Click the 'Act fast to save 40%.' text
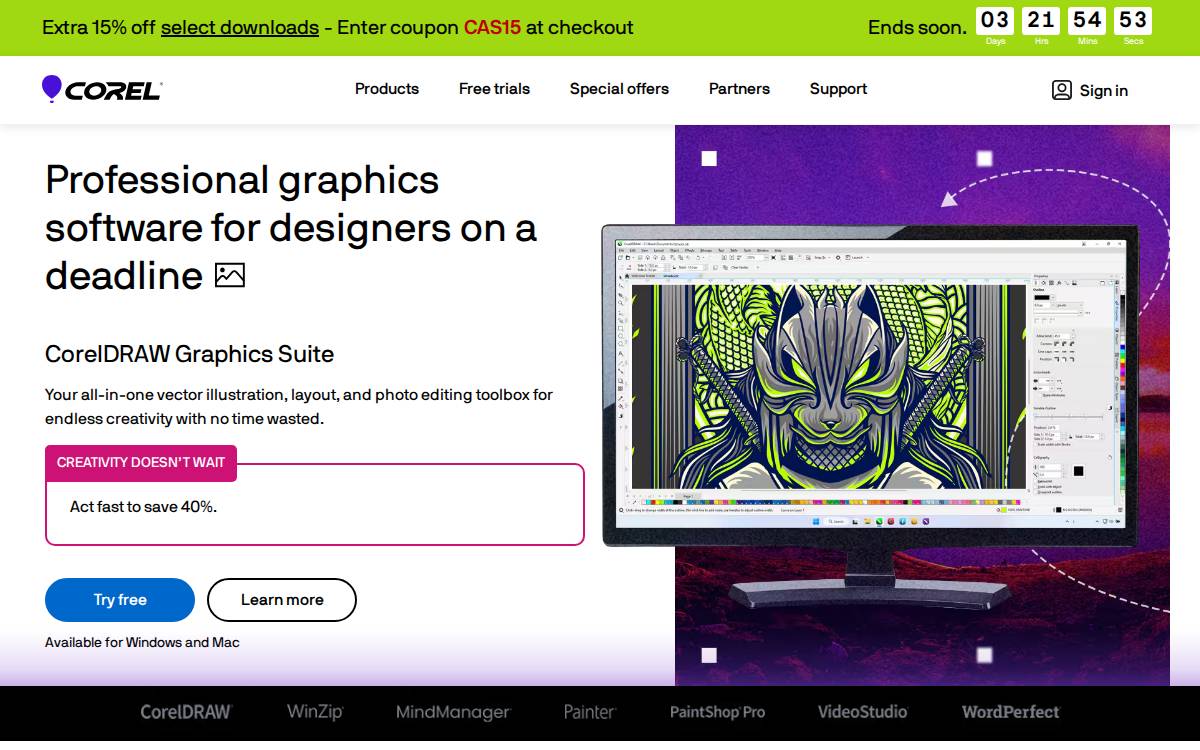Image resolution: width=1200 pixels, height=750 pixels. point(143,507)
